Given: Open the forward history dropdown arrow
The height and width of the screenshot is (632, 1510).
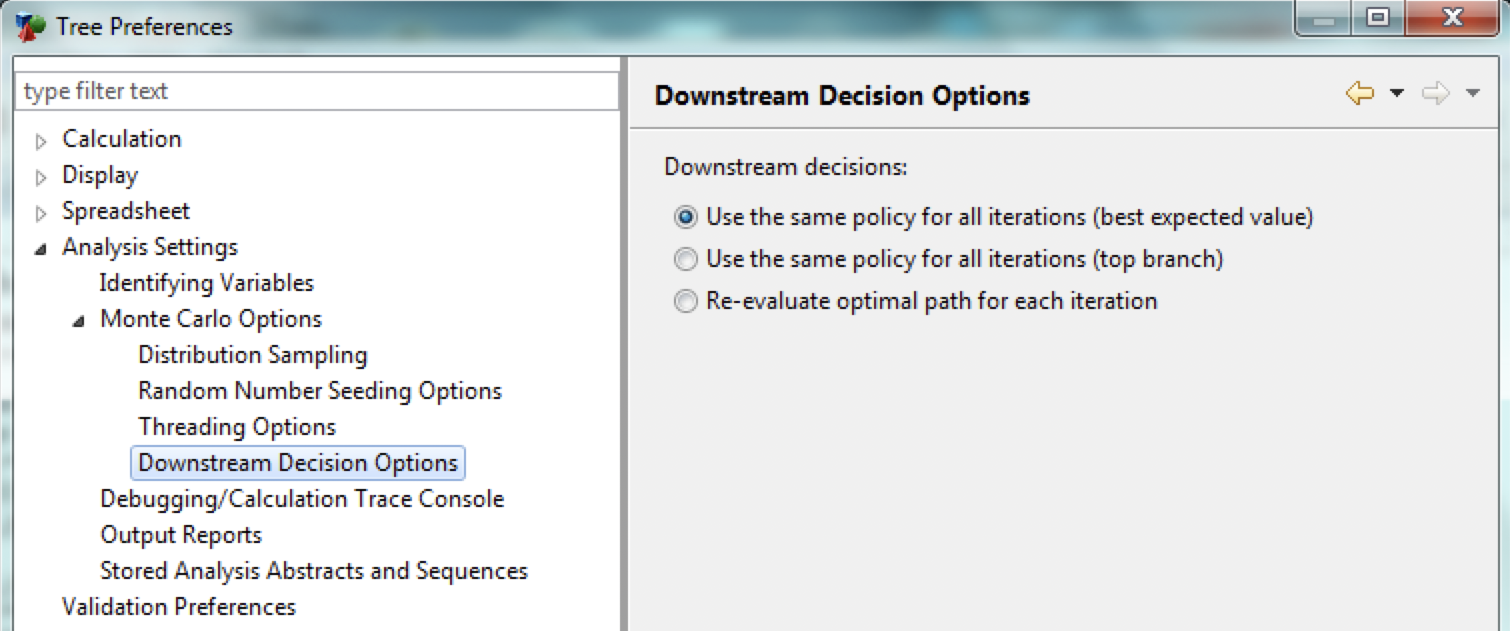Looking at the screenshot, I should [1472, 94].
